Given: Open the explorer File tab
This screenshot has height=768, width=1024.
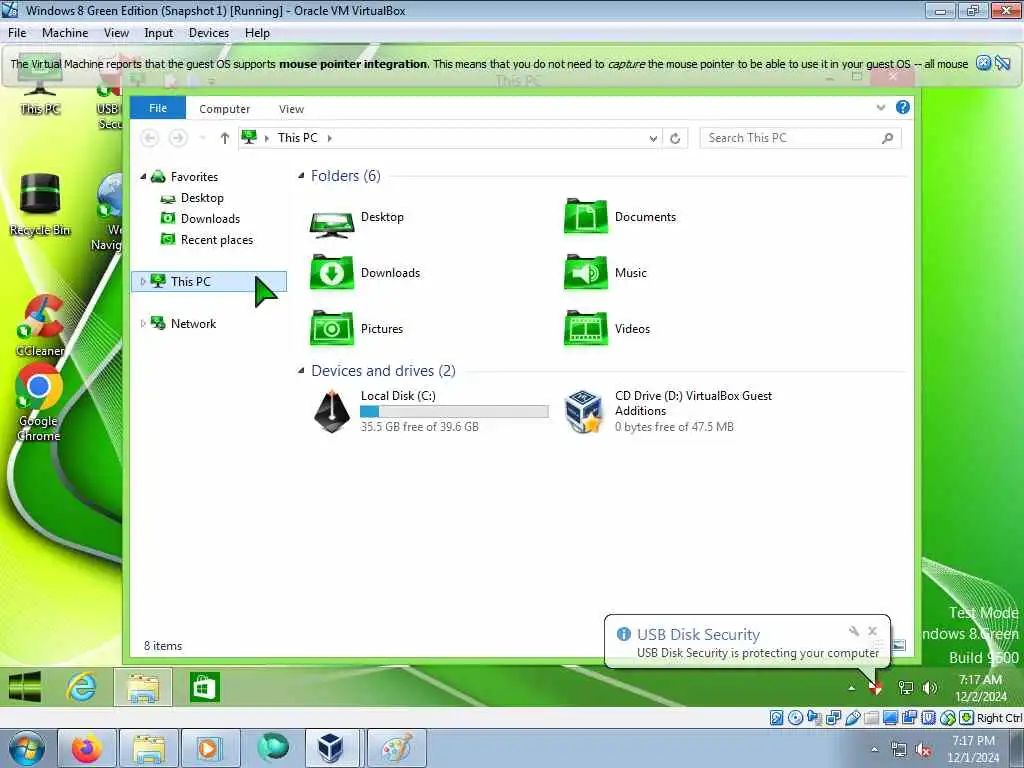Looking at the screenshot, I should [158, 108].
